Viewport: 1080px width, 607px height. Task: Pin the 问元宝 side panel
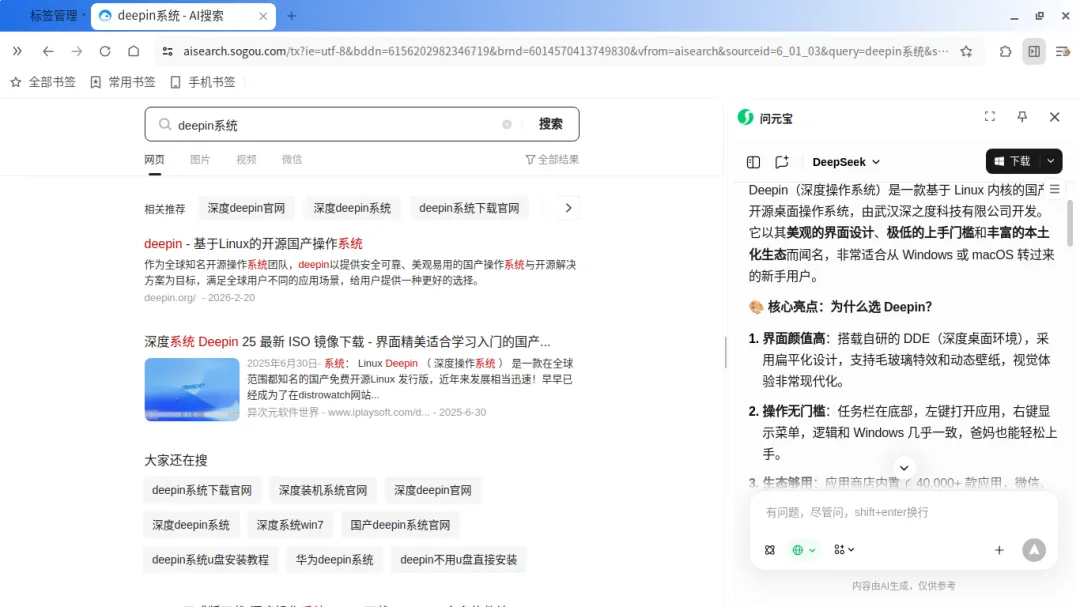[x=1022, y=116]
